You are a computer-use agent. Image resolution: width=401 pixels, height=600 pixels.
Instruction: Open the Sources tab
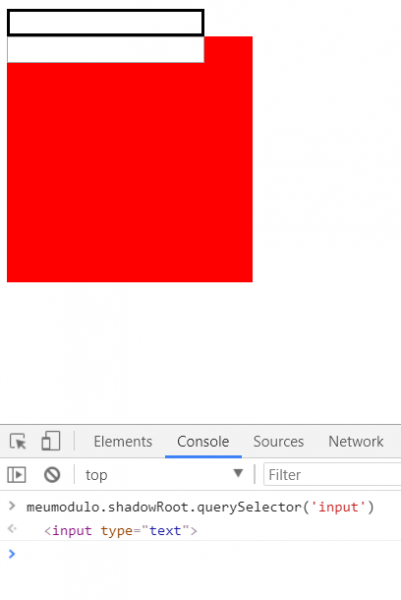(x=279, y=442)
